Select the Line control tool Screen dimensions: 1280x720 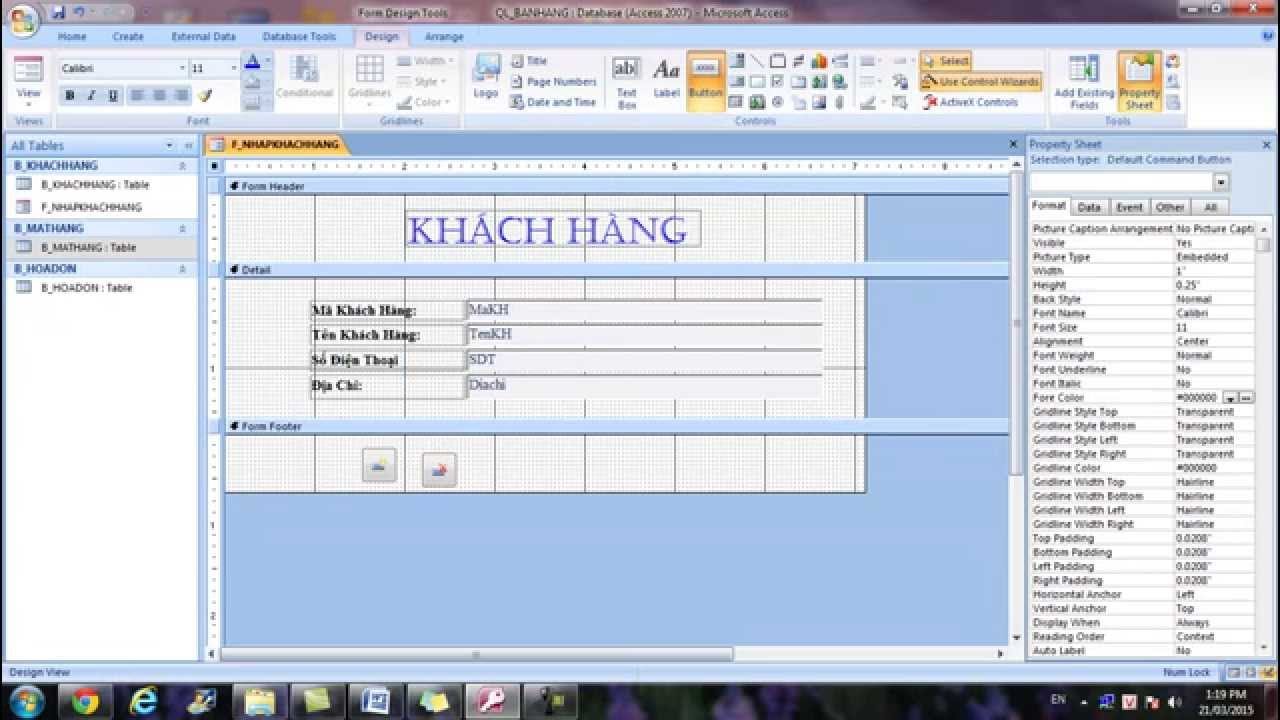coord(757,61)
